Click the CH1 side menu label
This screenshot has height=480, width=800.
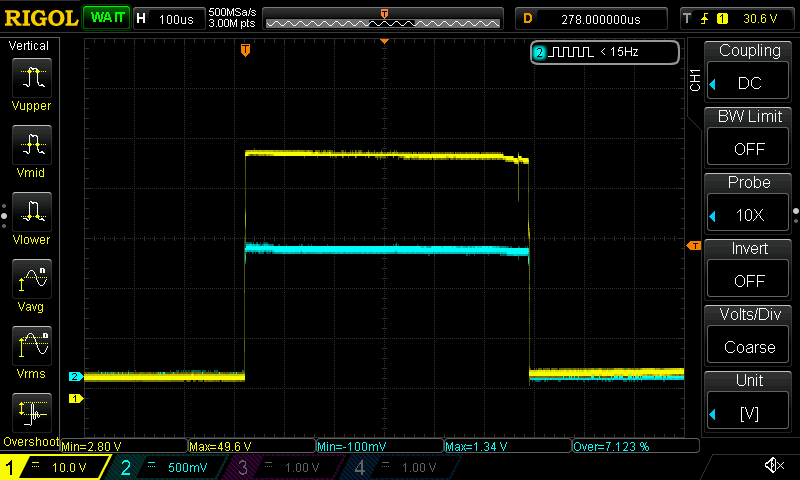click(x=694, y=80)
